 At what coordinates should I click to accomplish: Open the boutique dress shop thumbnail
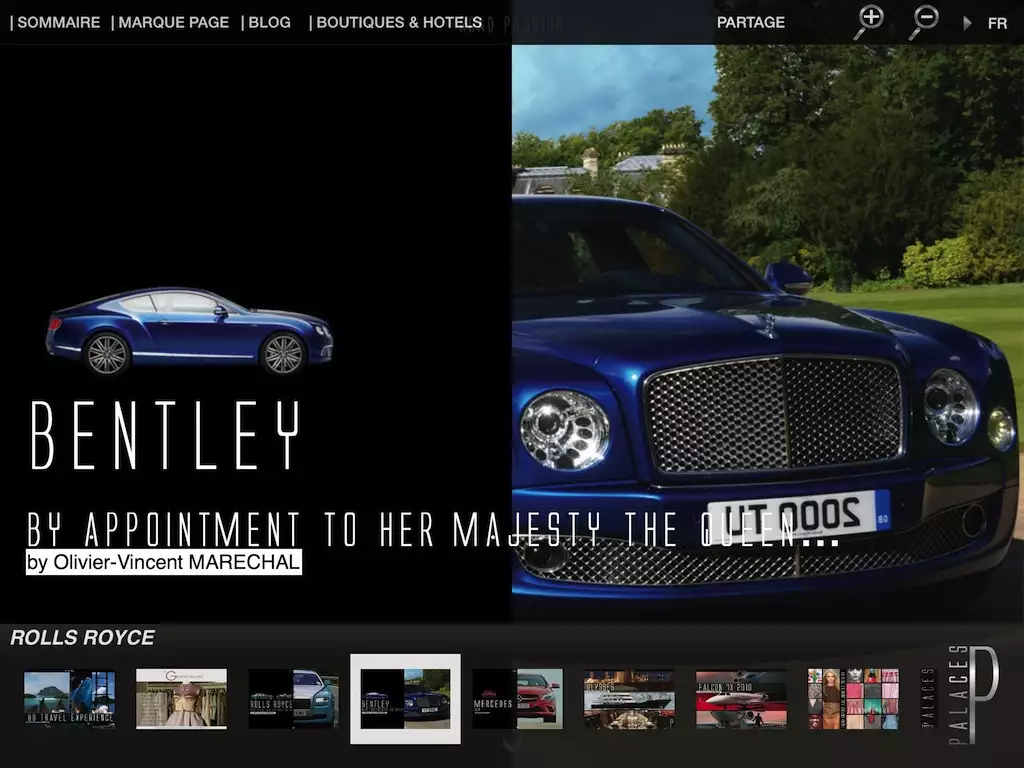[x=181, y=697]
